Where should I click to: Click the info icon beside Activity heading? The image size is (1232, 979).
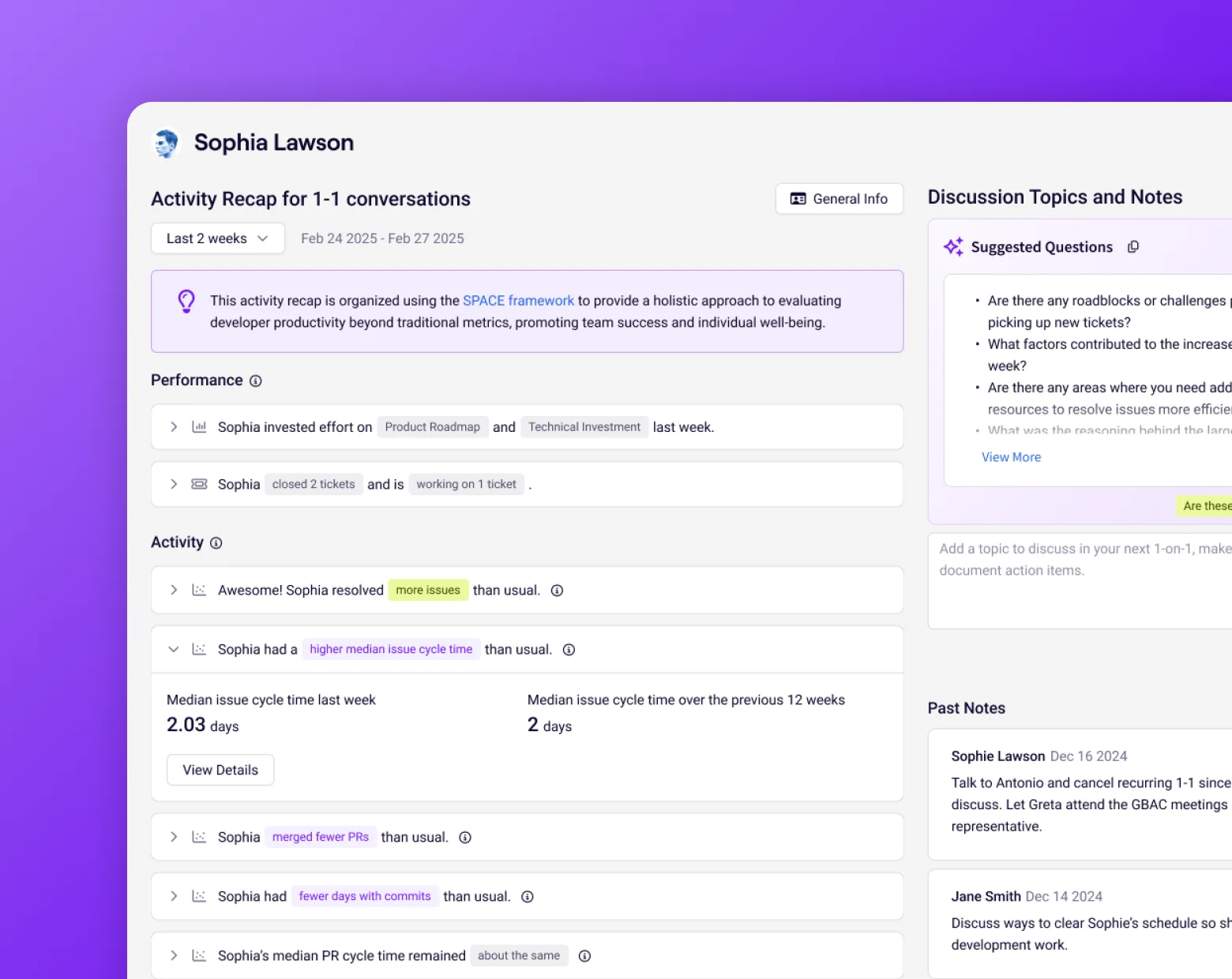coord(216,543)
